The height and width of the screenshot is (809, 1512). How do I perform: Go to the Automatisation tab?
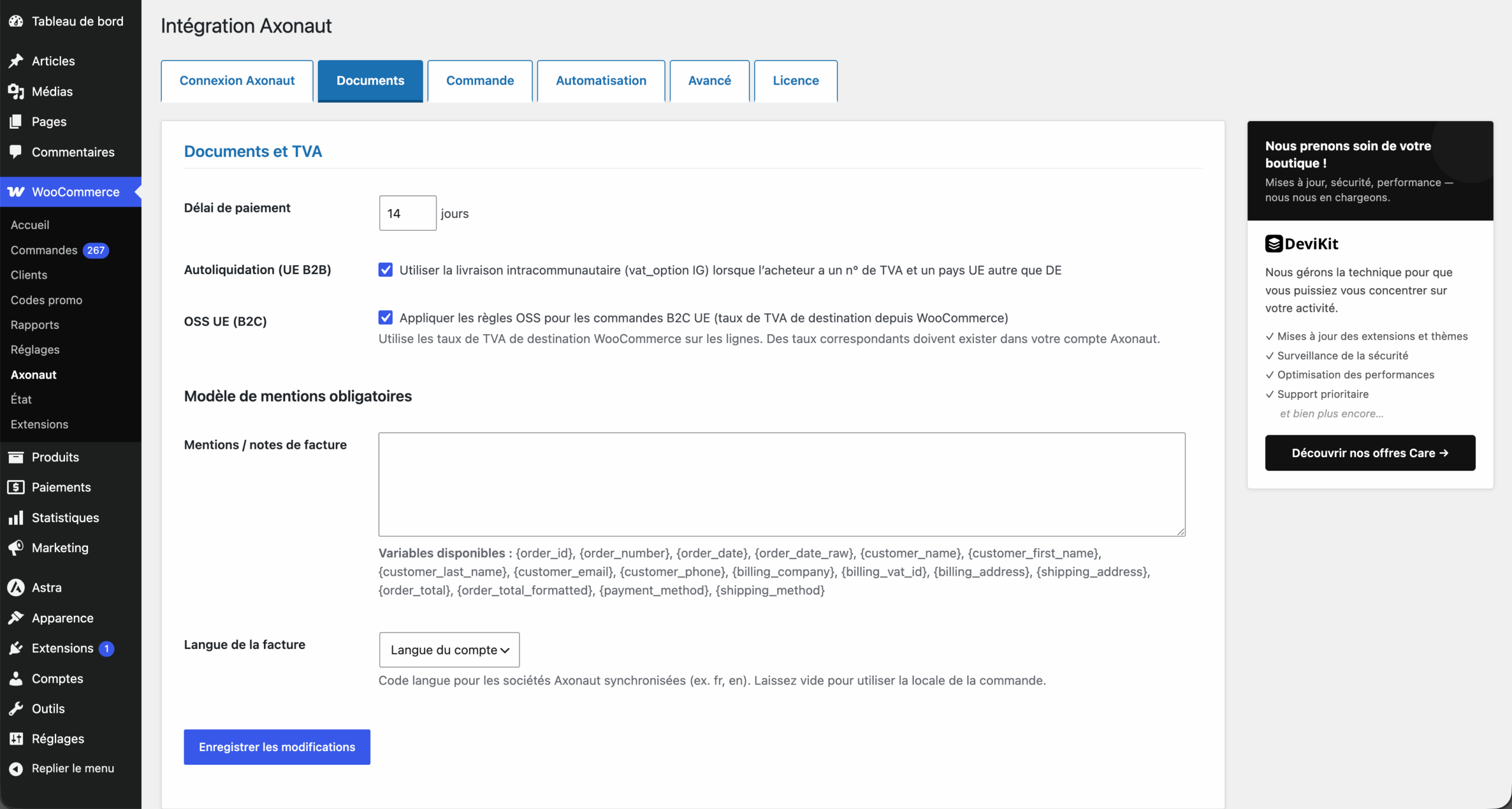point(601,81)
